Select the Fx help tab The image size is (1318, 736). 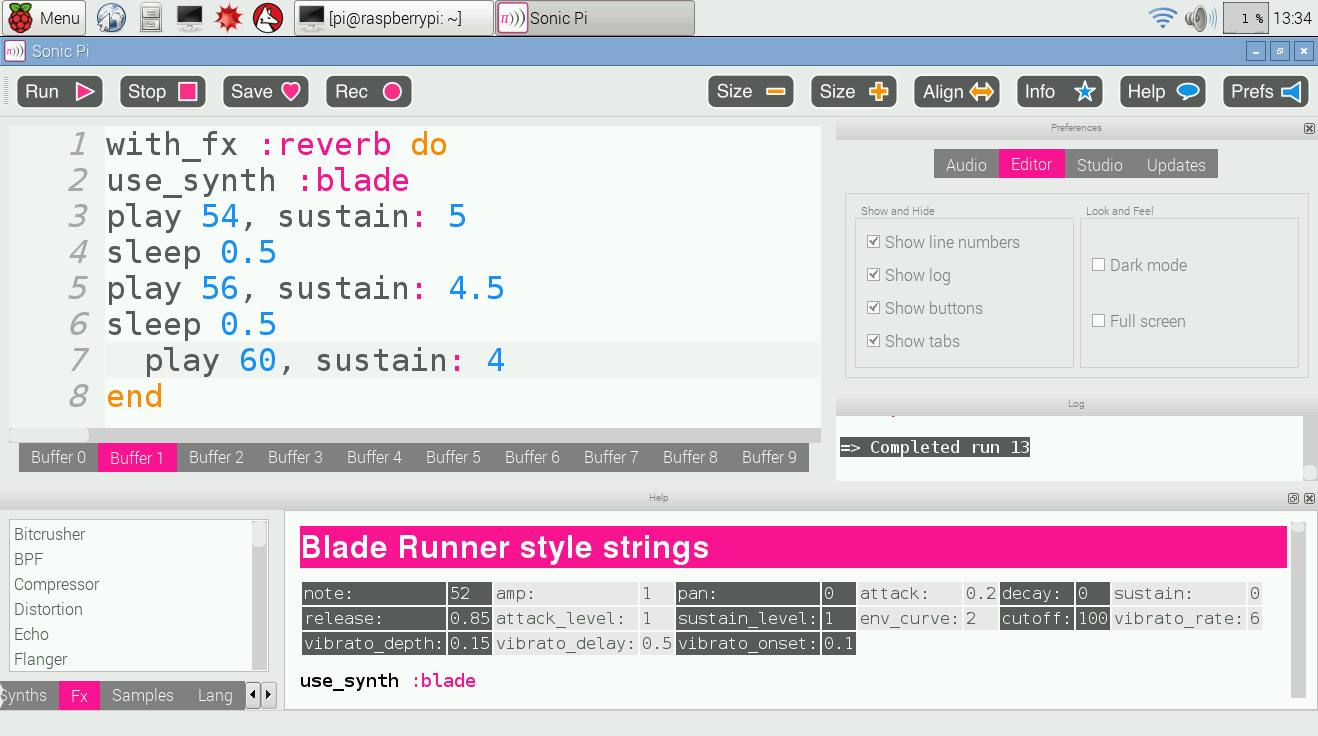click(x=79, y=695)
